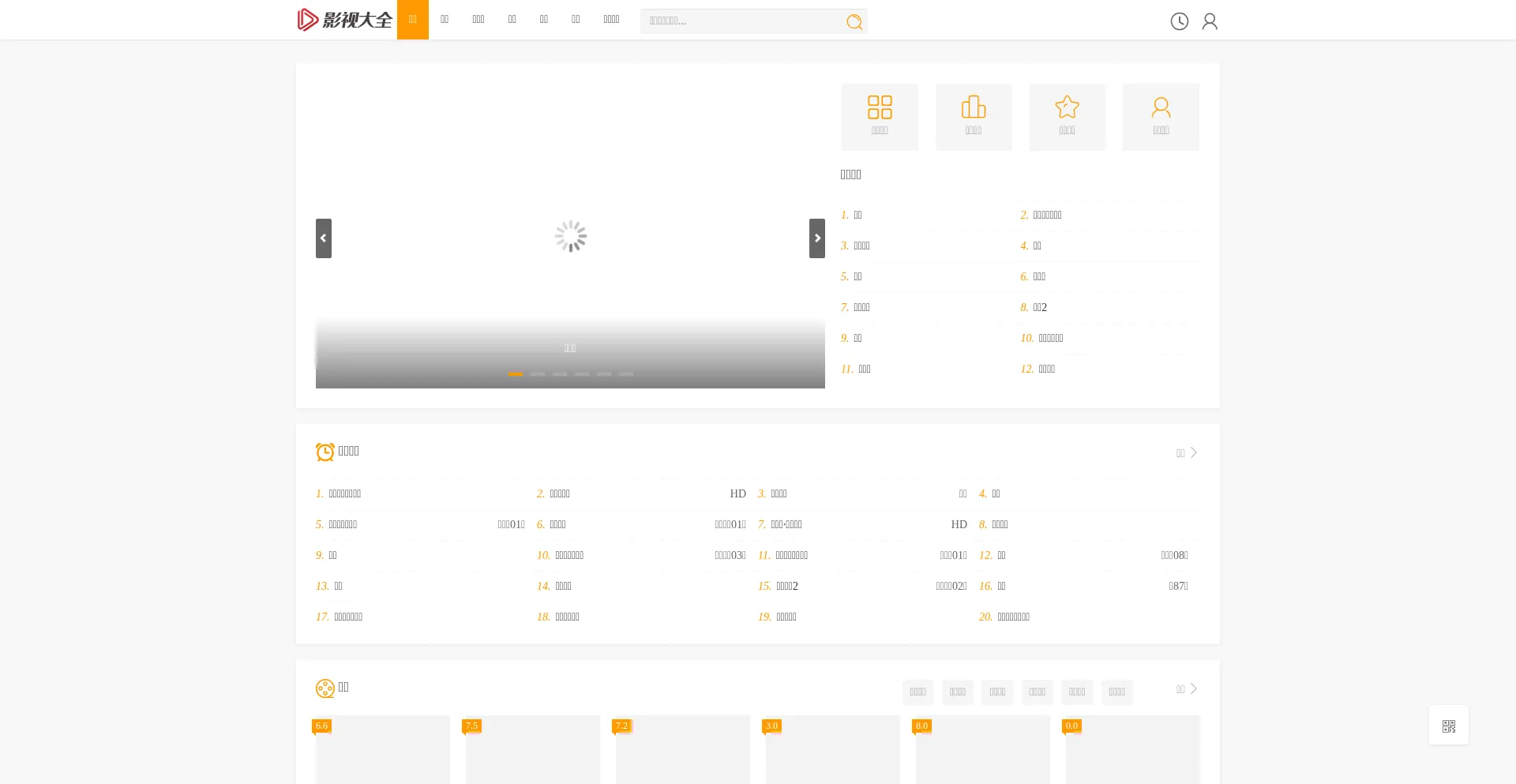Go back a slide with the left carousel arrow
Screen dimensions: 1516x784
[324, 238]
